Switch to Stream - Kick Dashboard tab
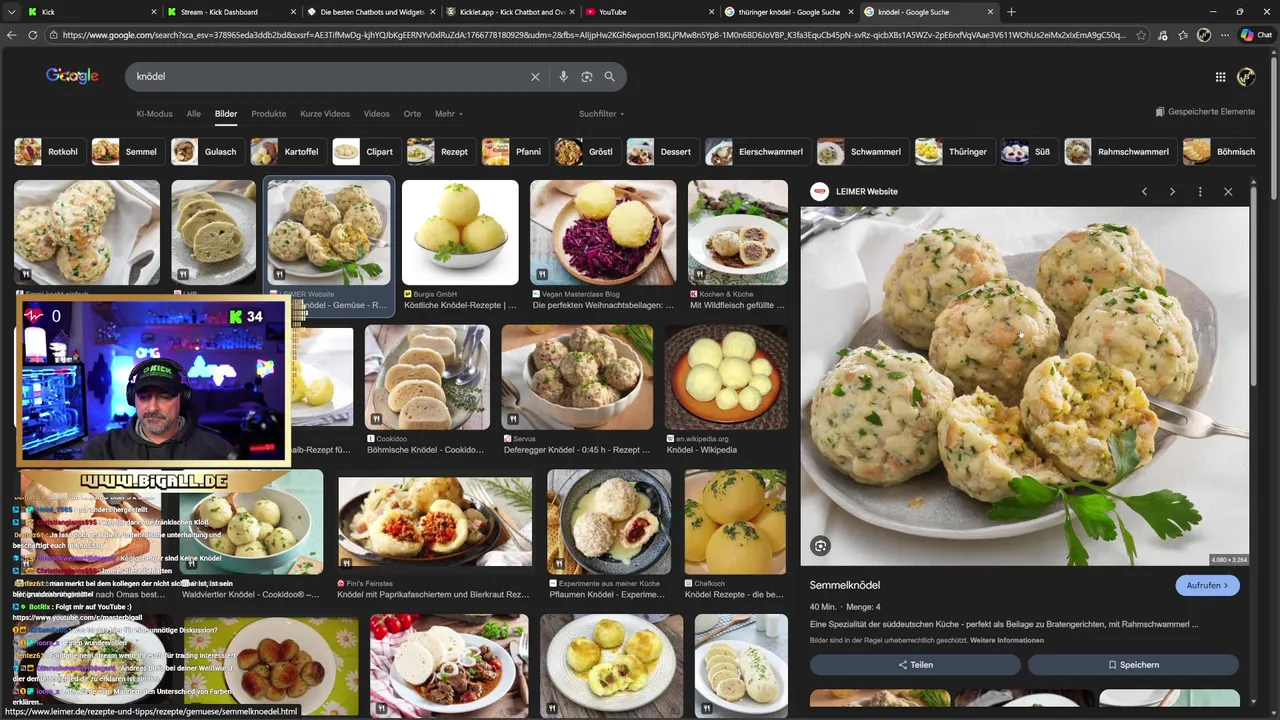Screen dimensions: 1280x720 coord(232,12)
